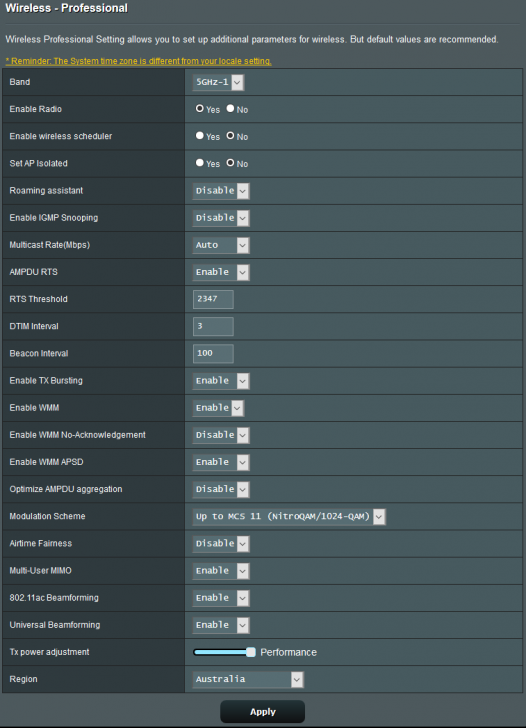Open Multicast Rate(Mbps) dropdown
This screenshot has height=728, width=526.
[x=221, y=245]
